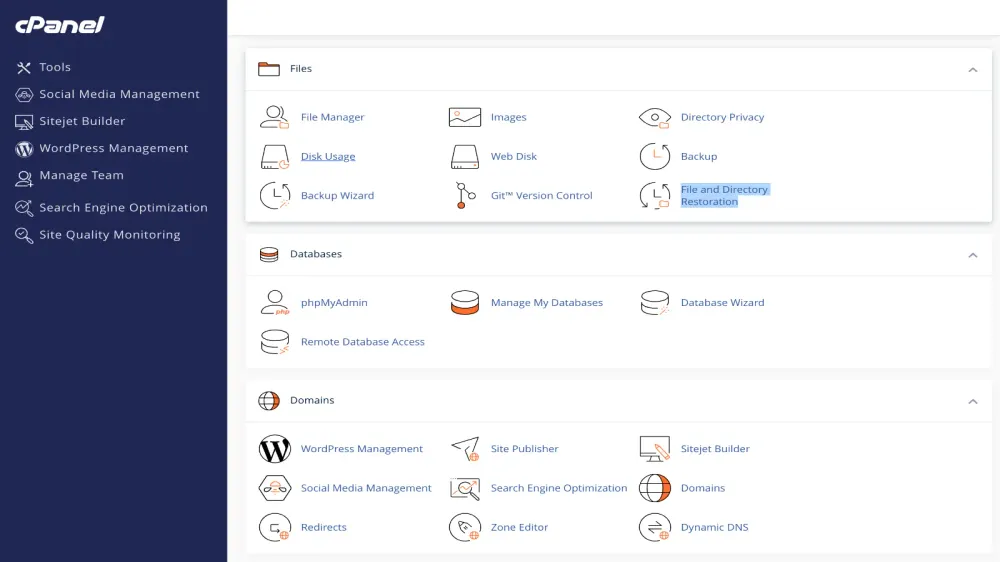Screen dimensions: 1000x562
Task: Open the Database Wizard icon
Action: point(655,302)
